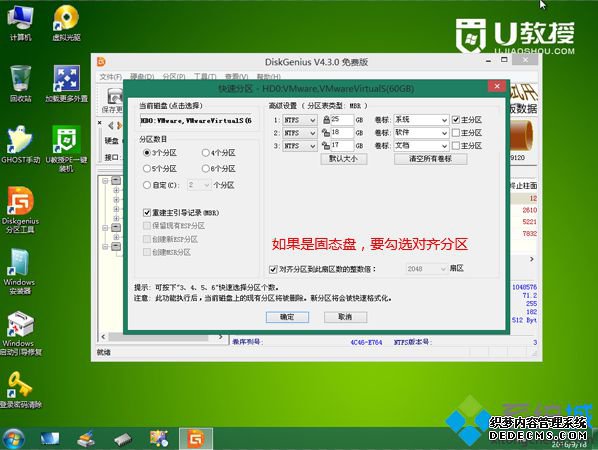Open the 查看(V) menu
The image size is (598, 450).
[236, 77]
